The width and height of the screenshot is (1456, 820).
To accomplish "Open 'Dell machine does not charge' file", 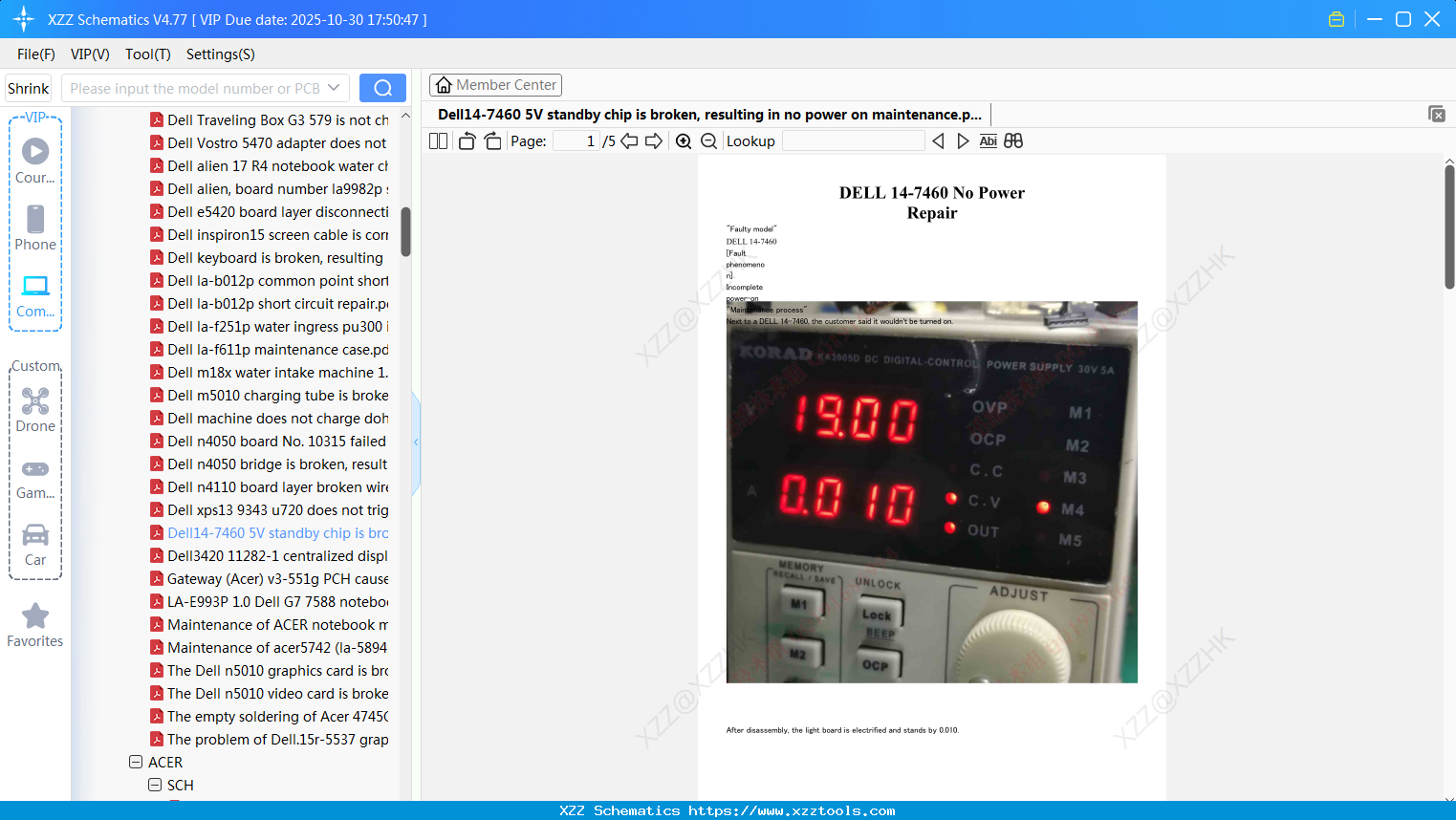I will pyautogui.click(x=270, y=418).
